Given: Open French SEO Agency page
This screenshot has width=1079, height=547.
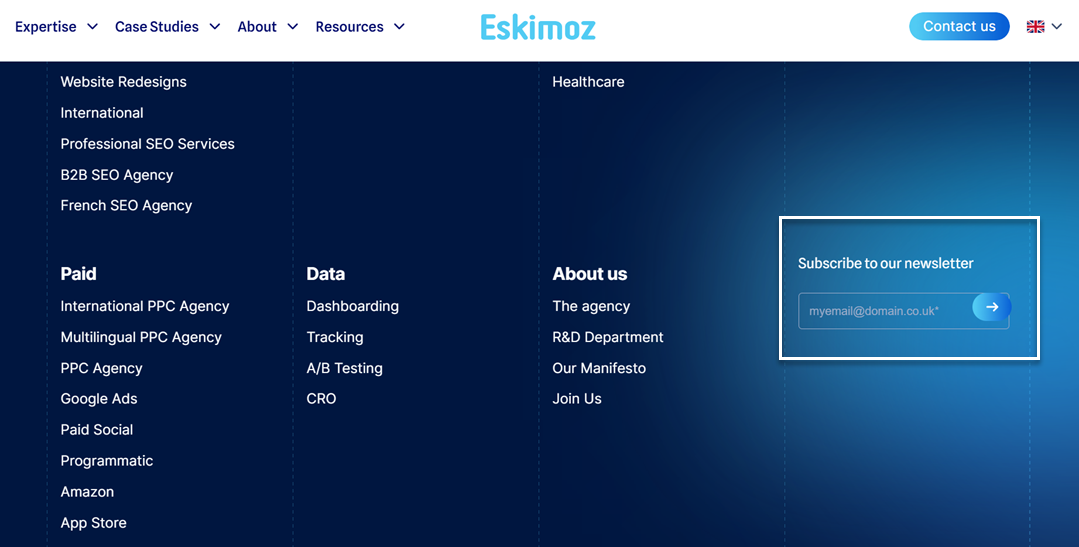Looking at the screenshot, I should pos(126,206).
